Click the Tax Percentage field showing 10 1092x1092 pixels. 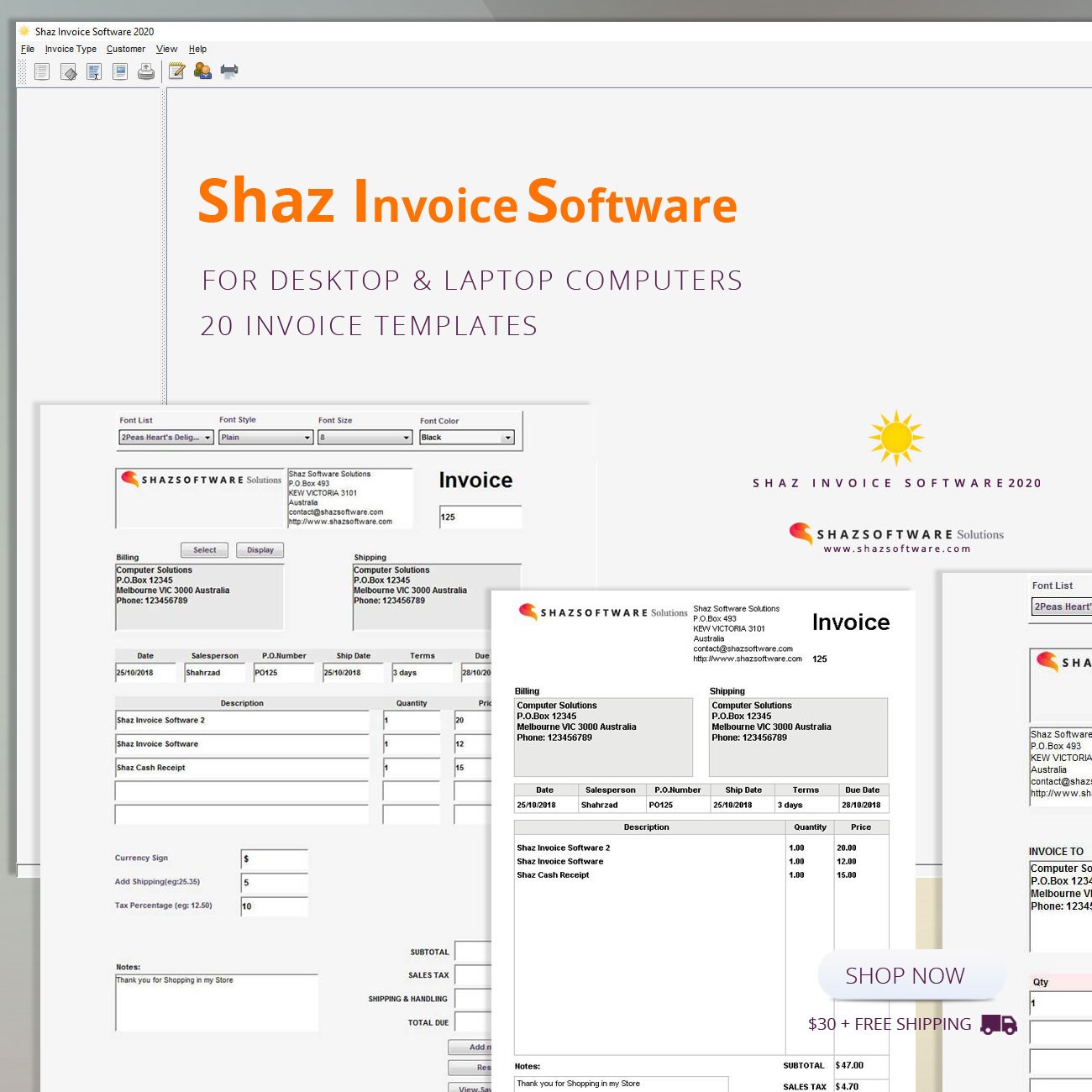275,906
